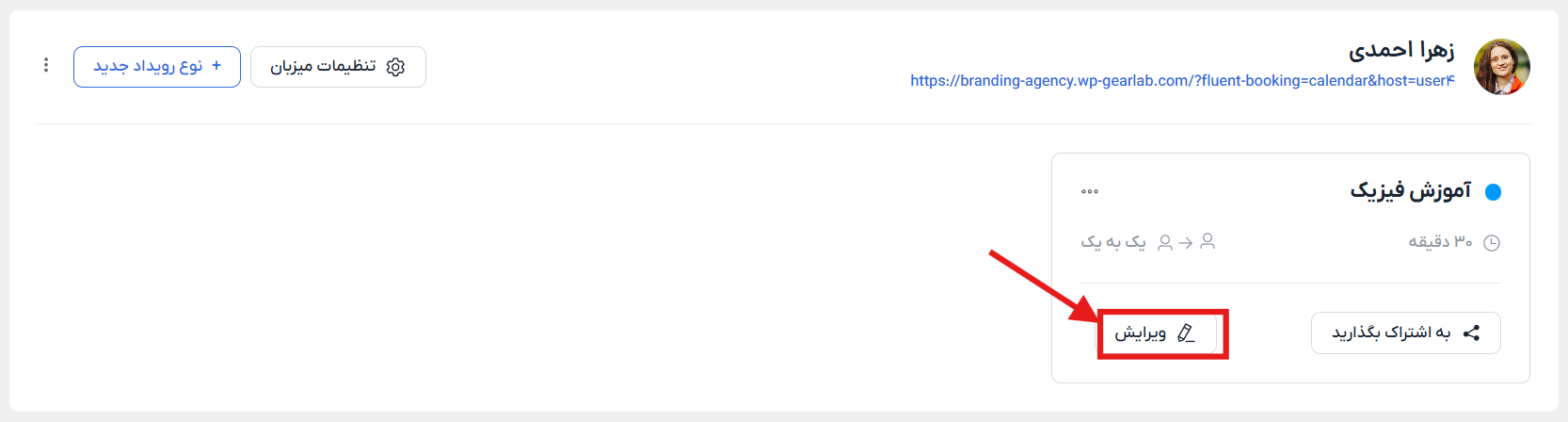
Task: Click the gear icon for host settings
Action: point(396,67)
